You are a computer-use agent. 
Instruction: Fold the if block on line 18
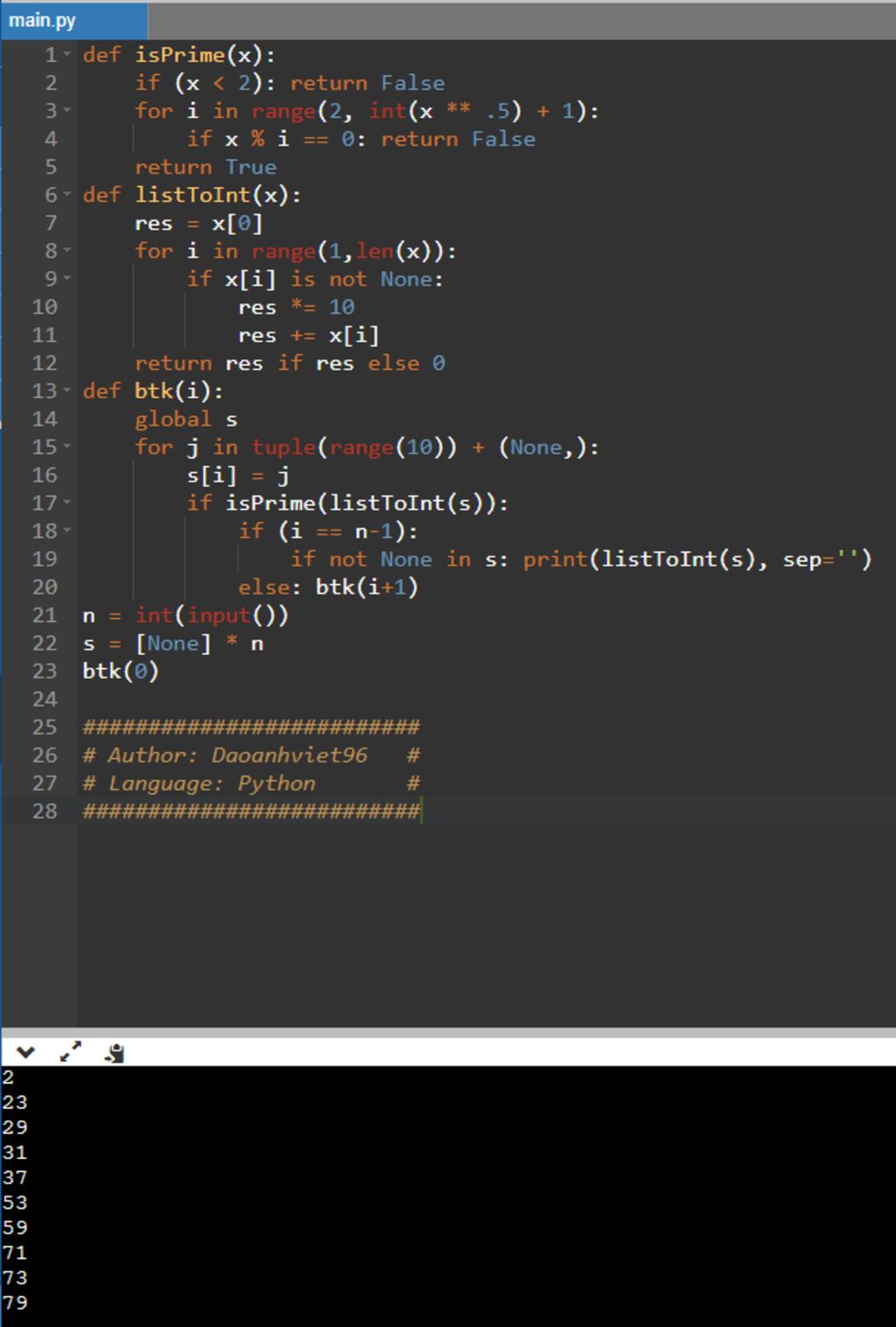[x=67, y=531]
